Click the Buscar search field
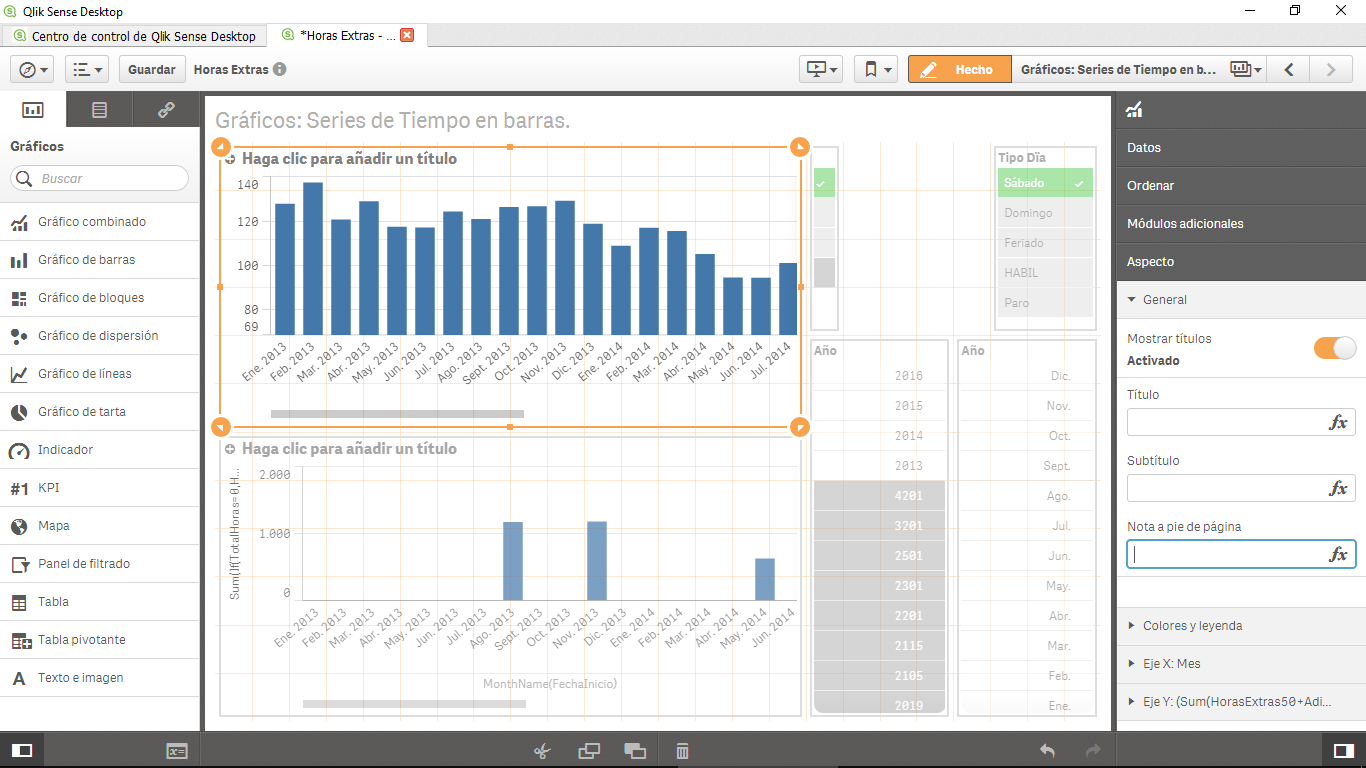Screen dimensions: 1366x768 [x=99, y=178]
